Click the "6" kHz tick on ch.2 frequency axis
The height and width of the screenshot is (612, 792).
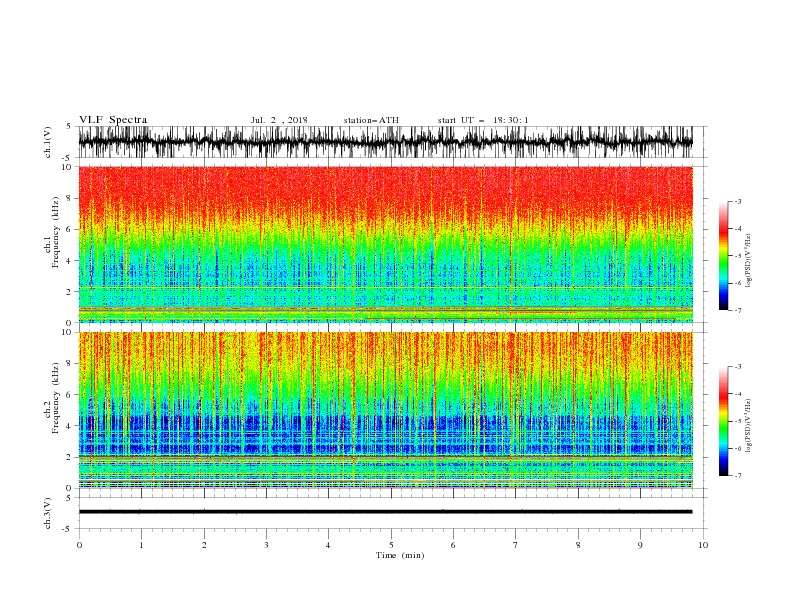point(70,395)
